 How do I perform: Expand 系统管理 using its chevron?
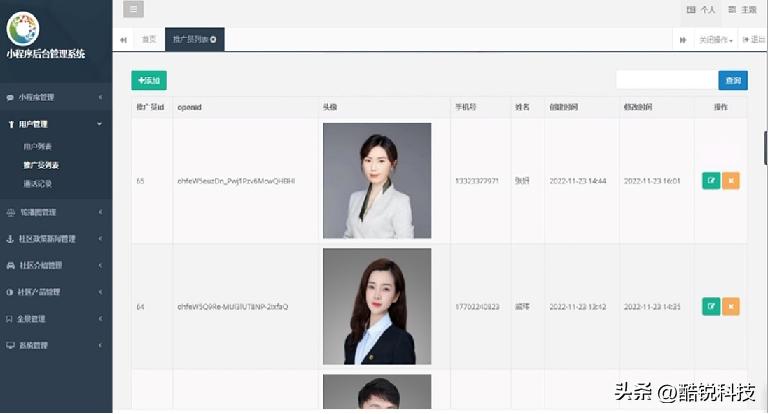[x=100, y=345]
